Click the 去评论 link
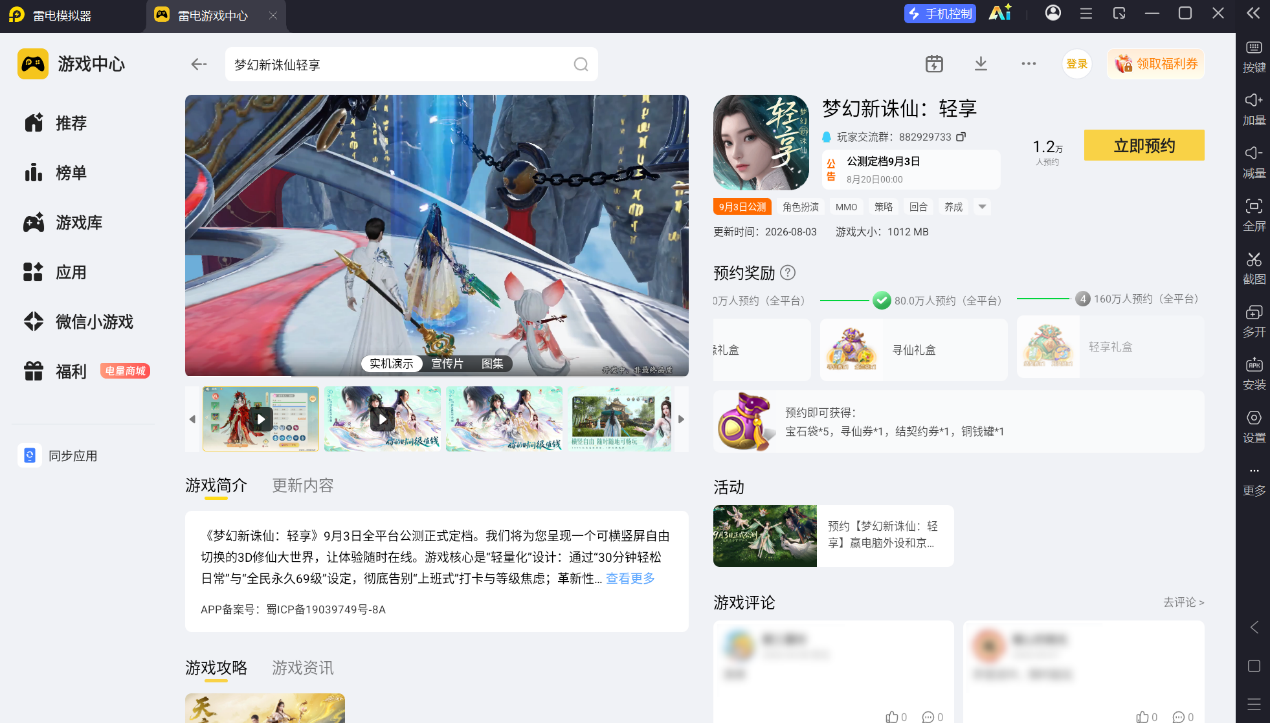The image size is (1270, 723). (1184, 603)
